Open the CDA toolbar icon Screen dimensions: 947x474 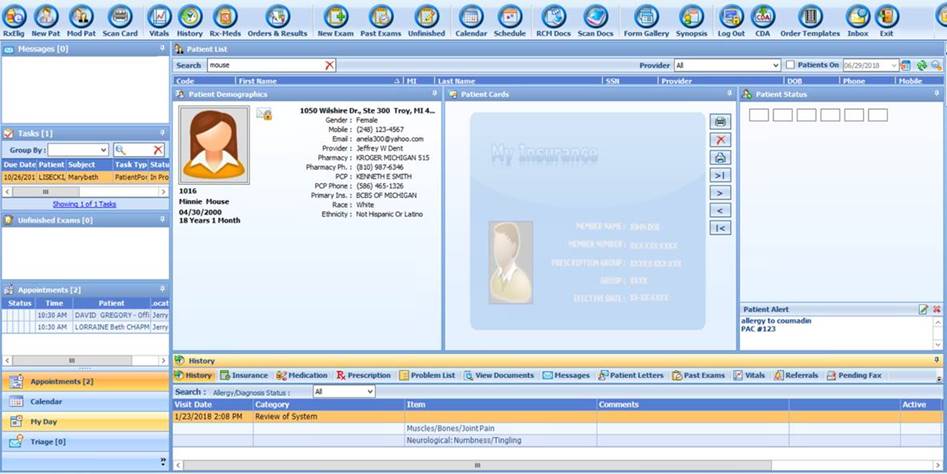click(x=763, y=20)
